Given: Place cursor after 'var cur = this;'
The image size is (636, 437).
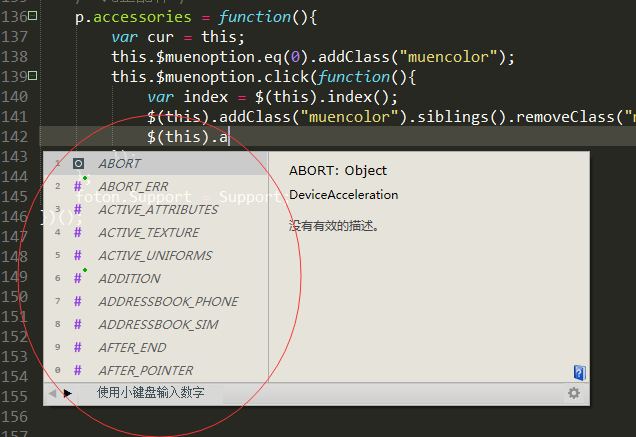Looking at the screenshot, I should [x=231, y=37].
